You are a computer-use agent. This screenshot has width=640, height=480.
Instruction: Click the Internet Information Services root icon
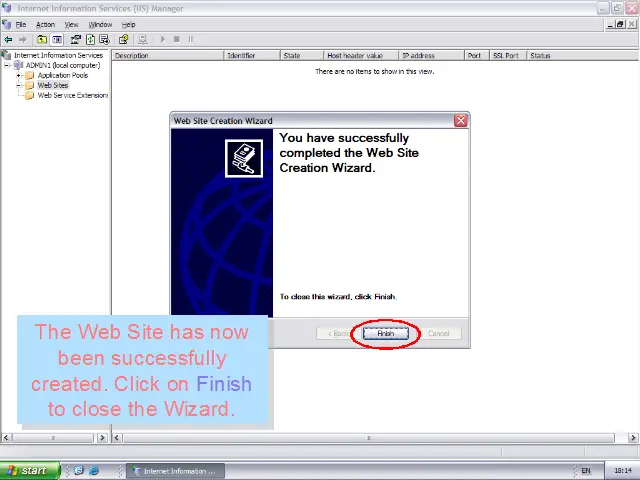6,55
